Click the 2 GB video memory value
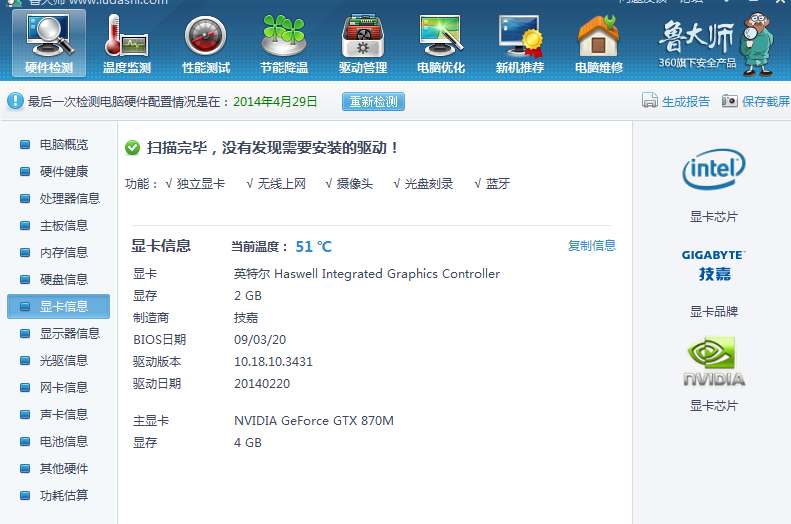 248,296
